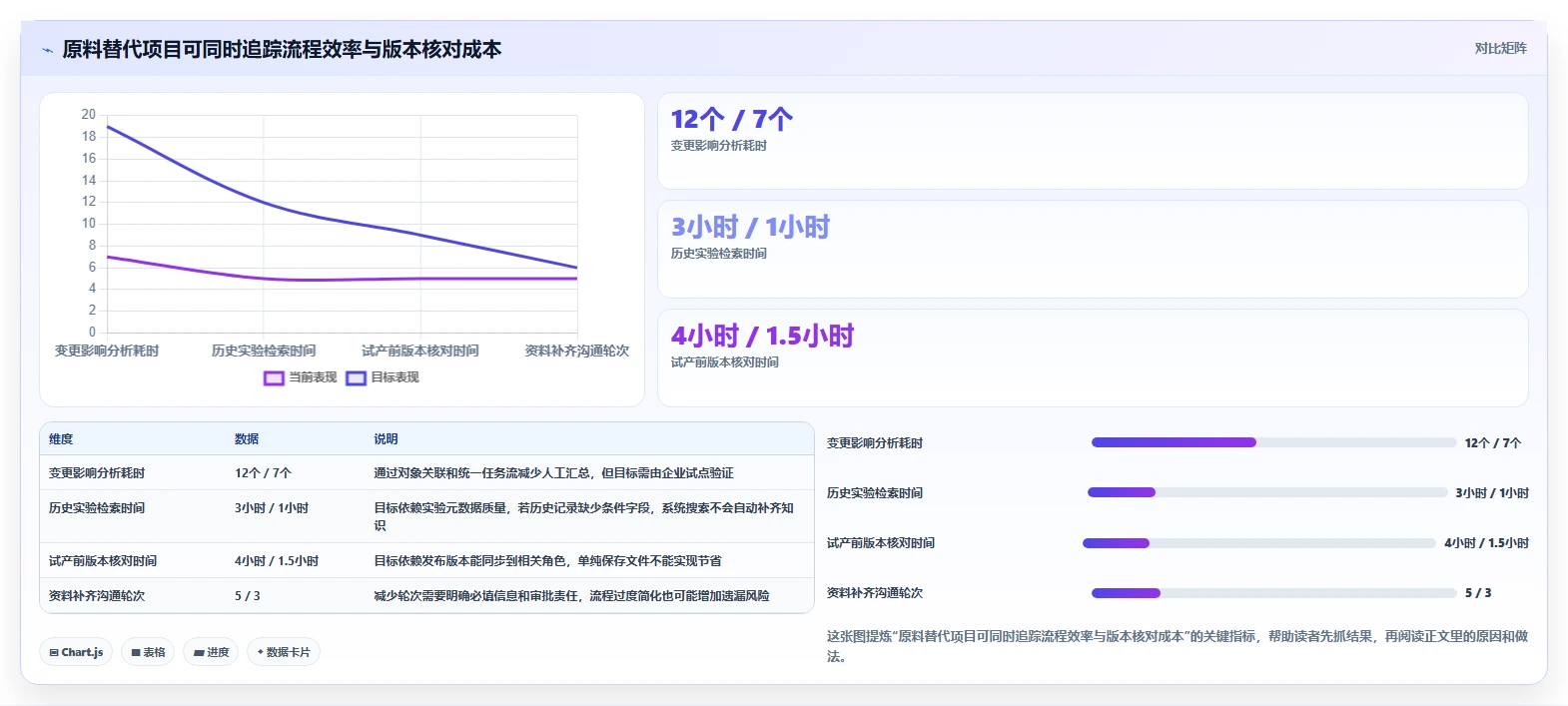Click the 4小时 / 1.5小时 card value

click(762, 337)
